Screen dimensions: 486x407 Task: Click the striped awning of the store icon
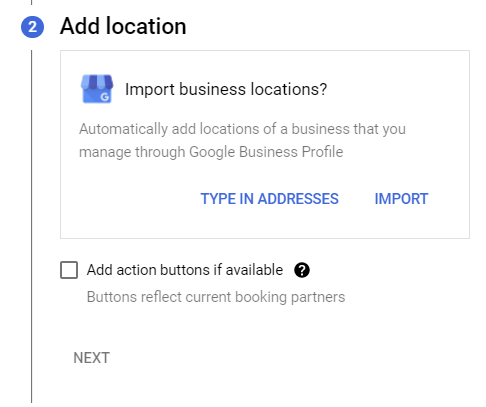[x=97, y=82]
